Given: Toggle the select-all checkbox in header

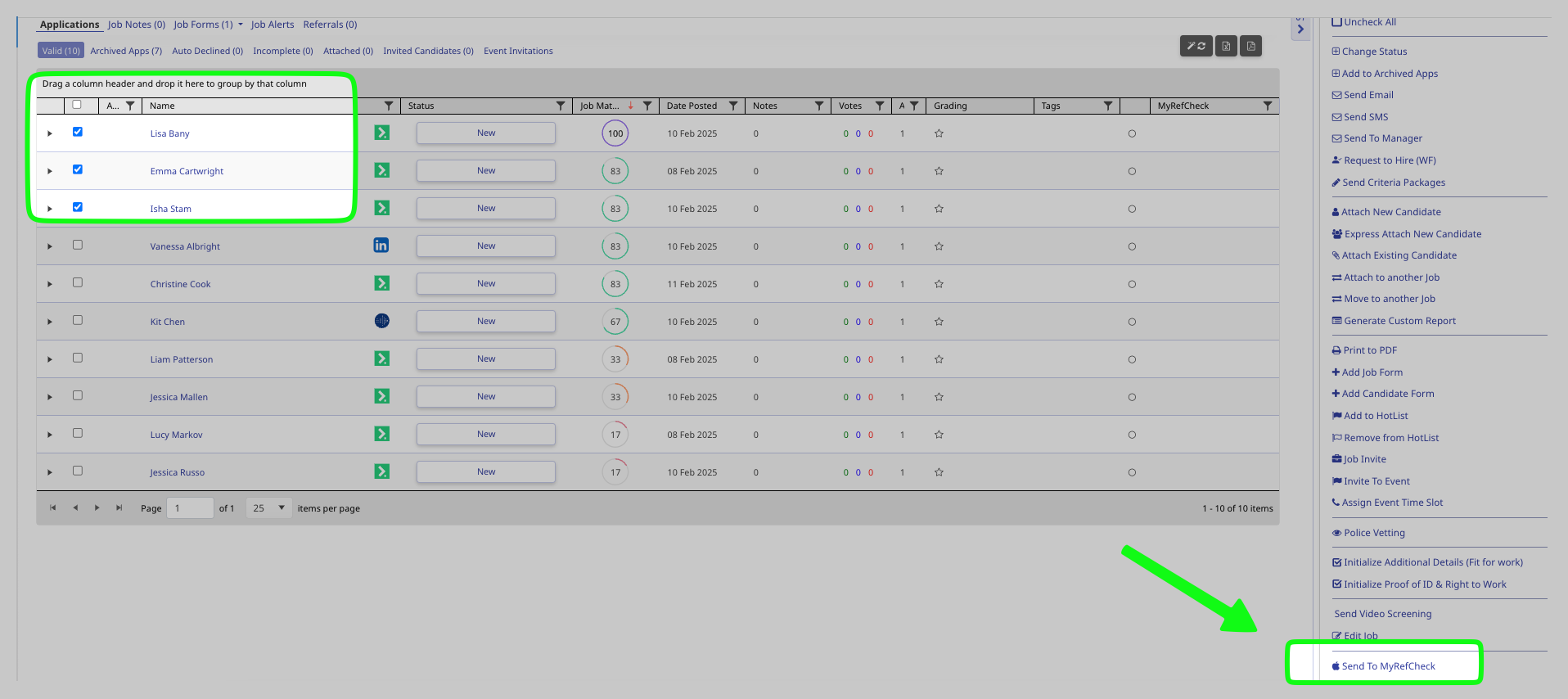Looking at the screenshot, I should point(77,105).
